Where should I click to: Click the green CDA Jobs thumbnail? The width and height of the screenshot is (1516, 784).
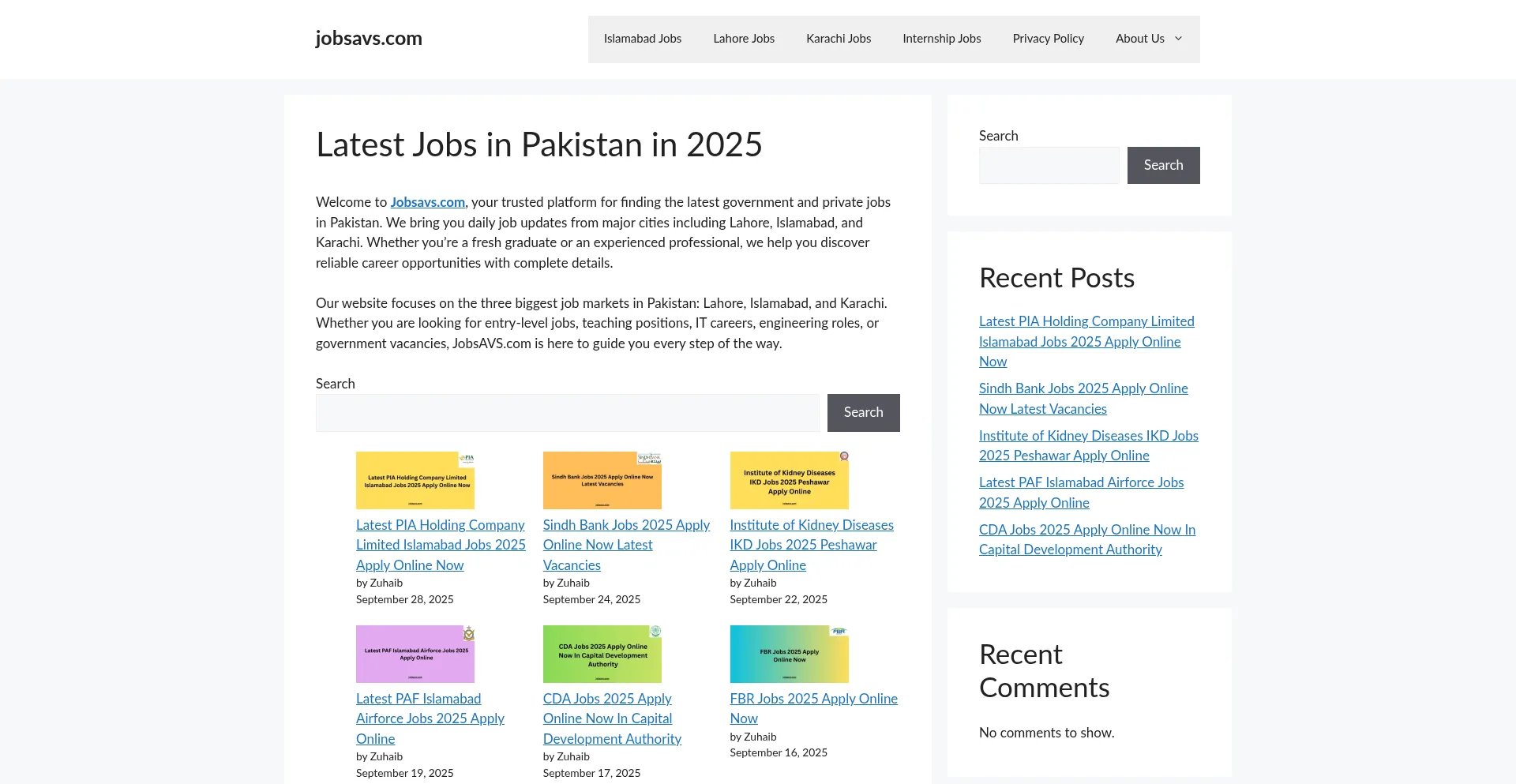point(602,654)
